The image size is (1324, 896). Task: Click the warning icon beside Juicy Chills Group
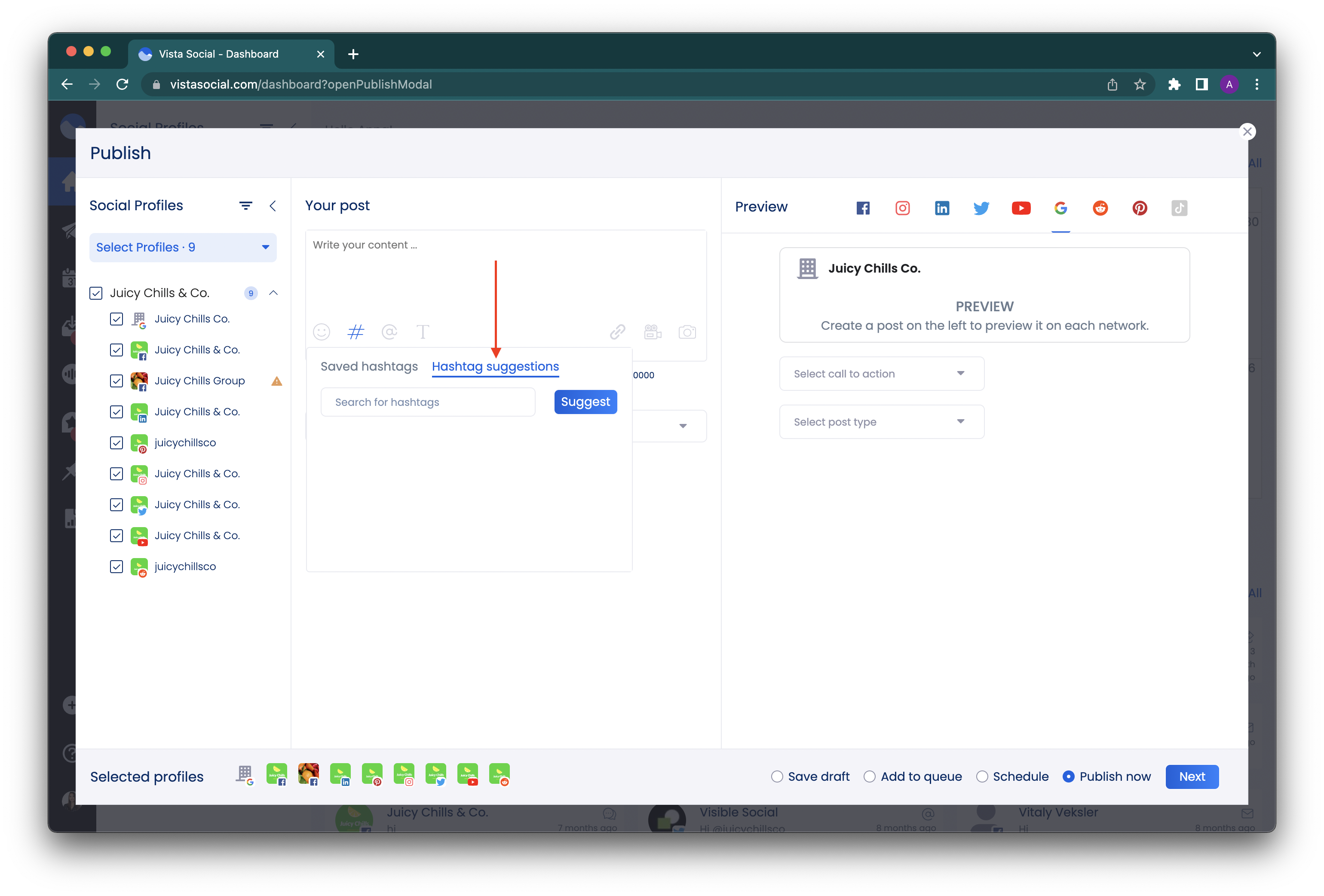pyautogui.click(x=276, y=381)
